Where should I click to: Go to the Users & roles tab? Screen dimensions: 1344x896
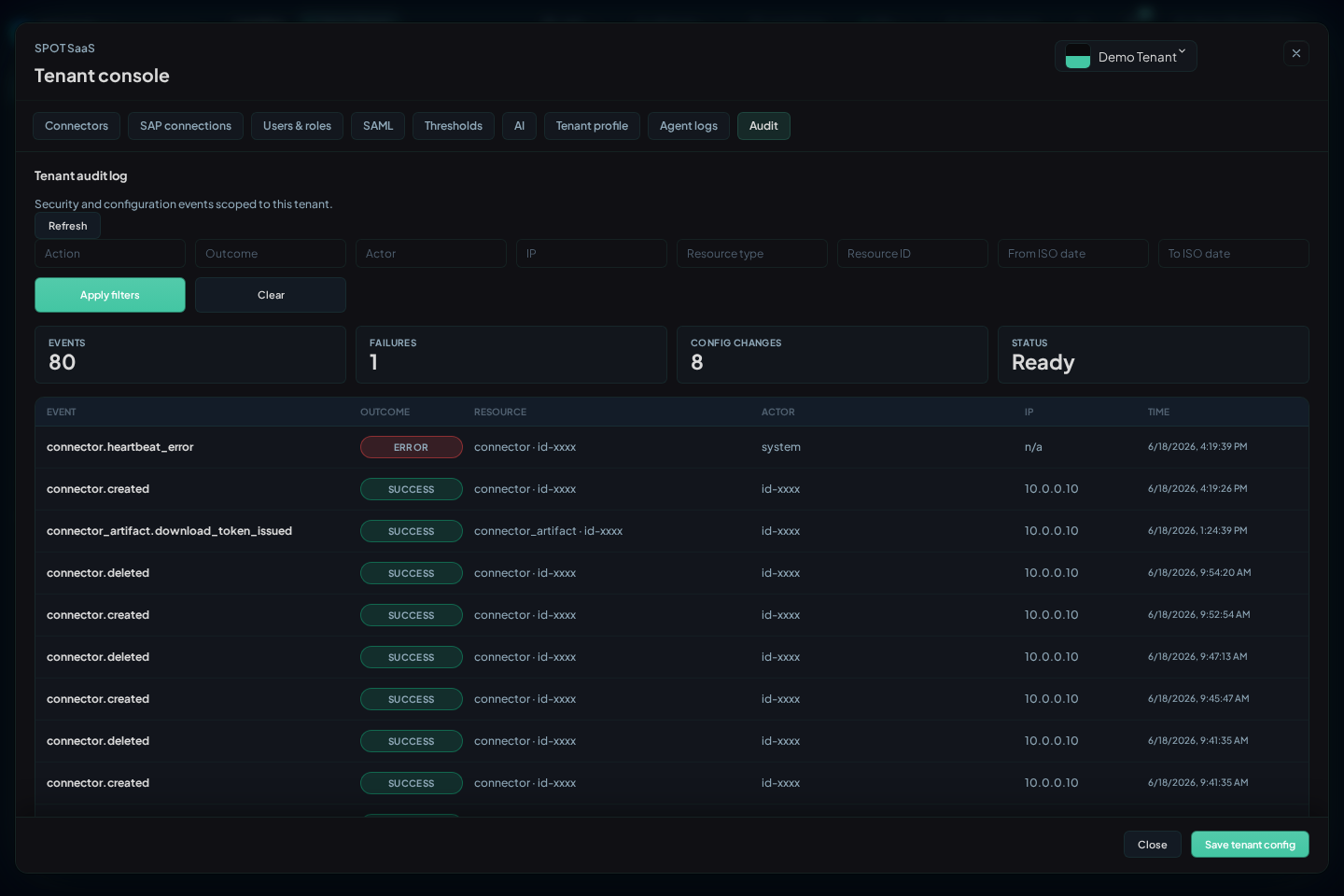(x=297, y=126)
